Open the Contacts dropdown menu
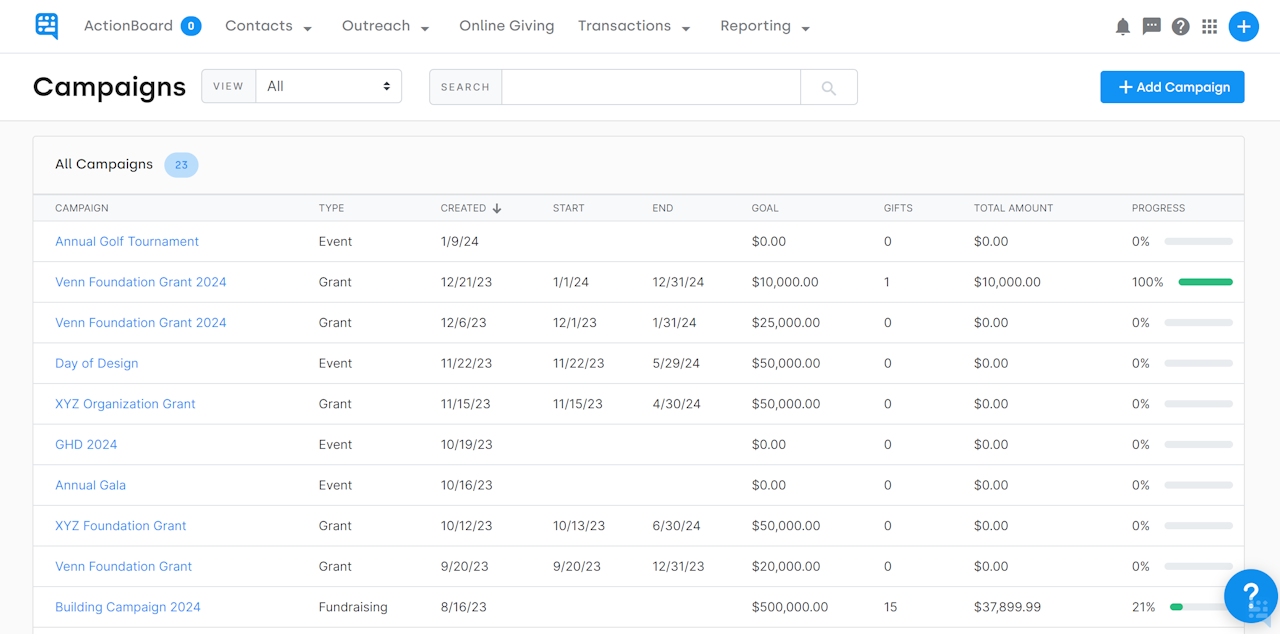This screenshot has width=1280, height=634. 268,26
